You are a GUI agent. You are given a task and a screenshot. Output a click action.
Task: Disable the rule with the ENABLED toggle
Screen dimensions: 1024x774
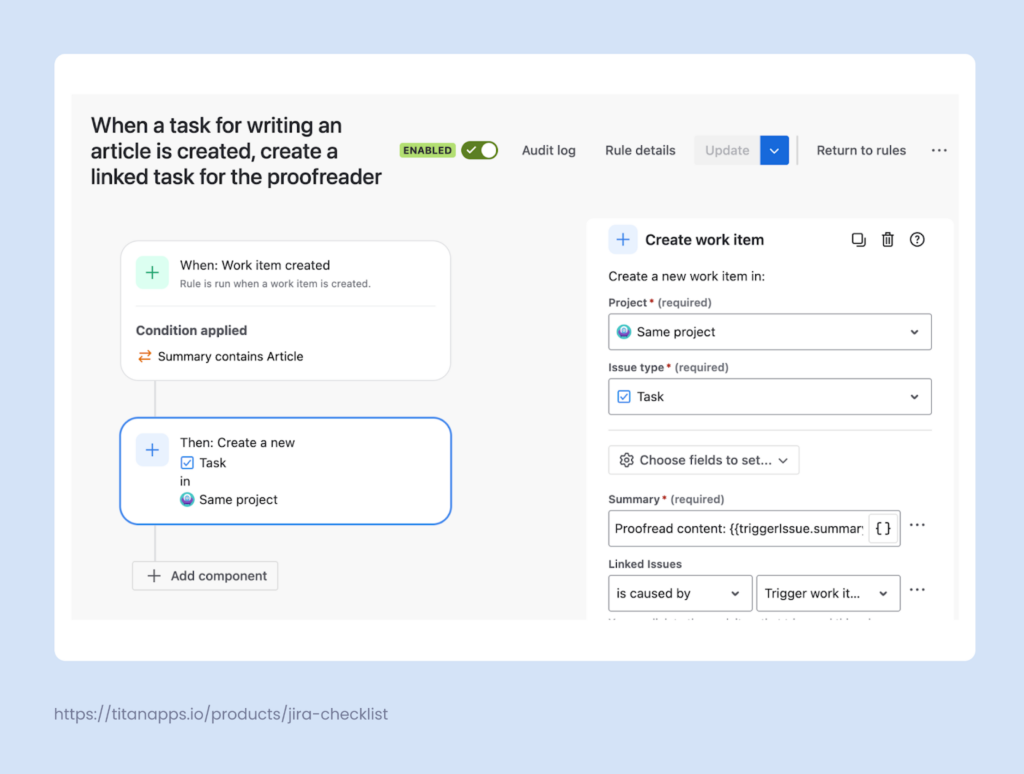pos(480,150)
